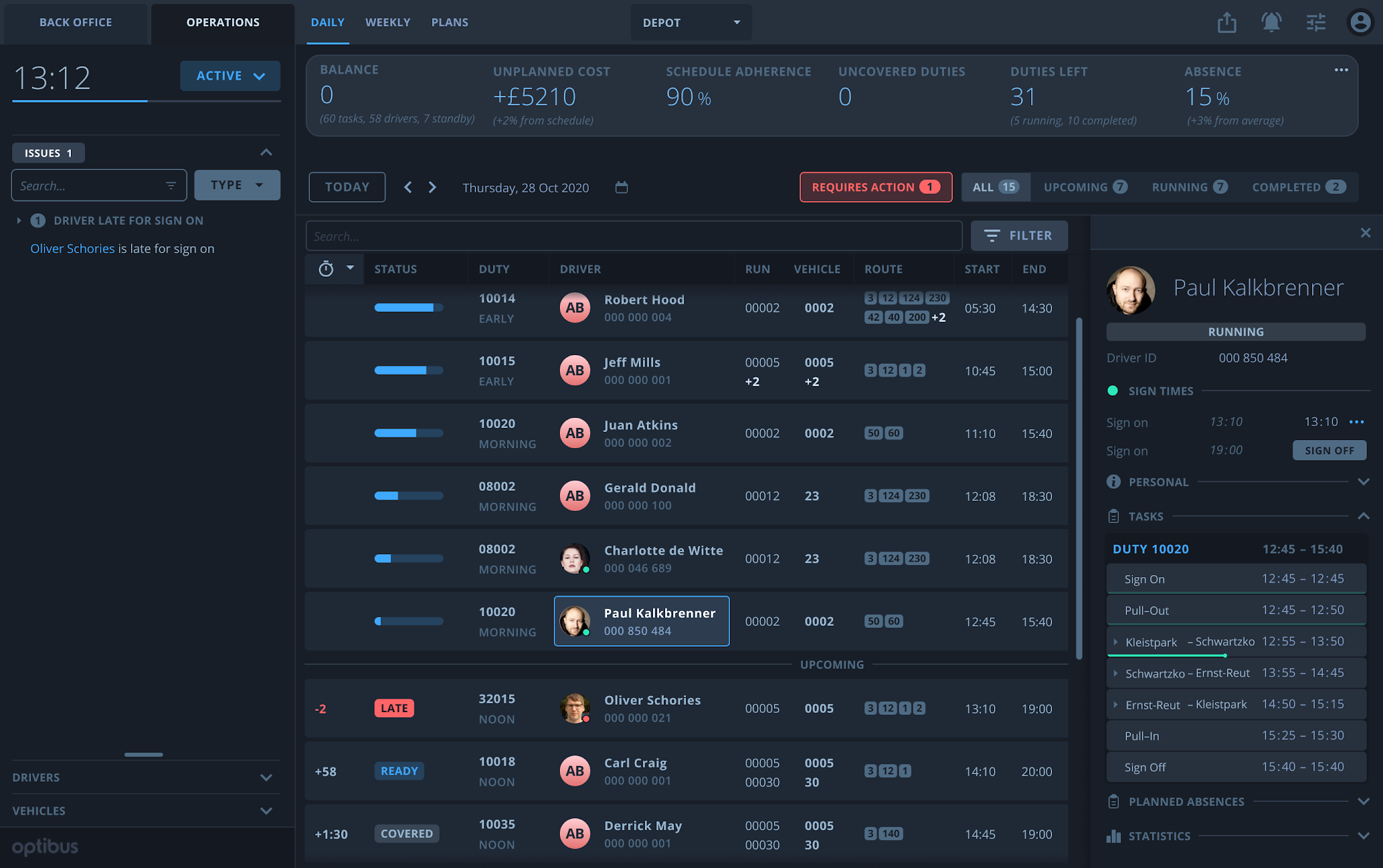Viewport: 1383px width, 868px height.
Task: Open the calendar icon next to the date
Action: (x=621, y=188)
